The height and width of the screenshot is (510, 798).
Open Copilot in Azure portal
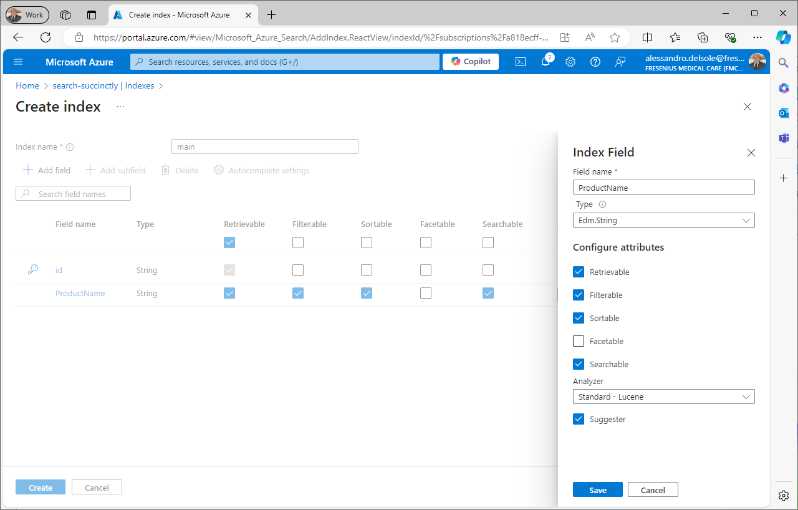(x=471, y=62)
